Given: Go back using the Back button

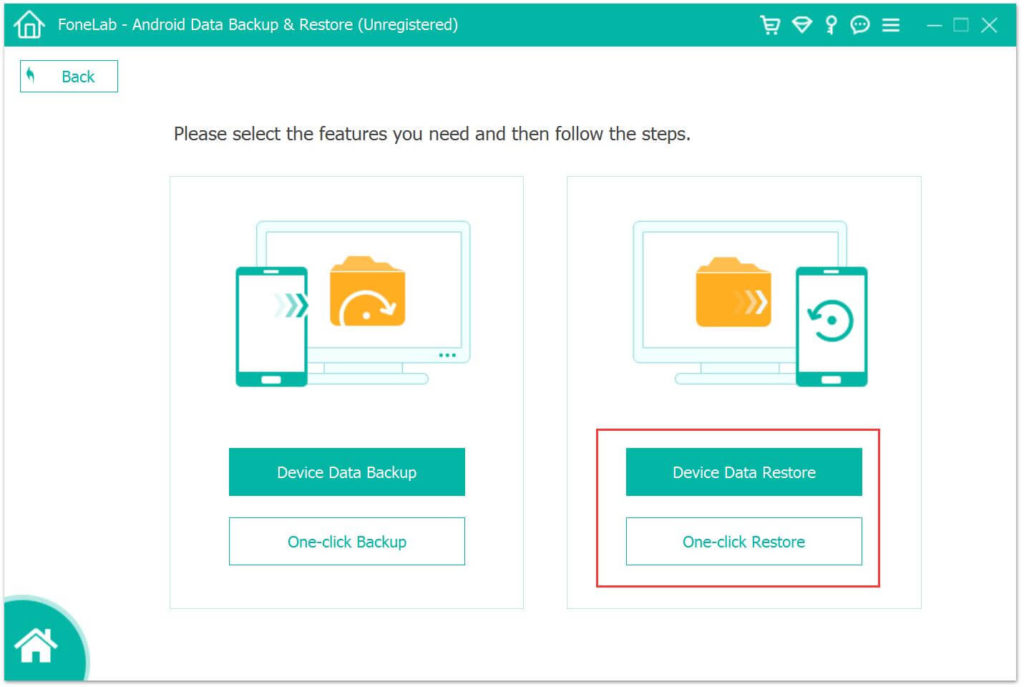Looking at the screenshot, I should click(69, 76).
